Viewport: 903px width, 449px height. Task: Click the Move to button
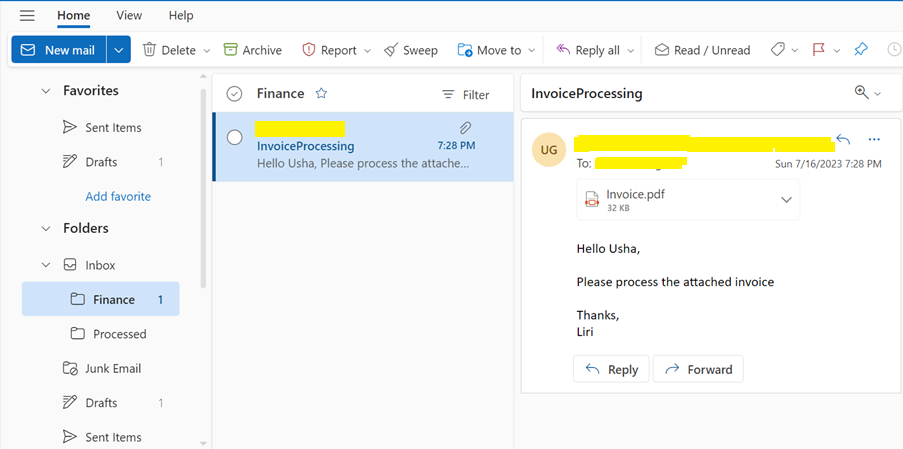point(490,50)
